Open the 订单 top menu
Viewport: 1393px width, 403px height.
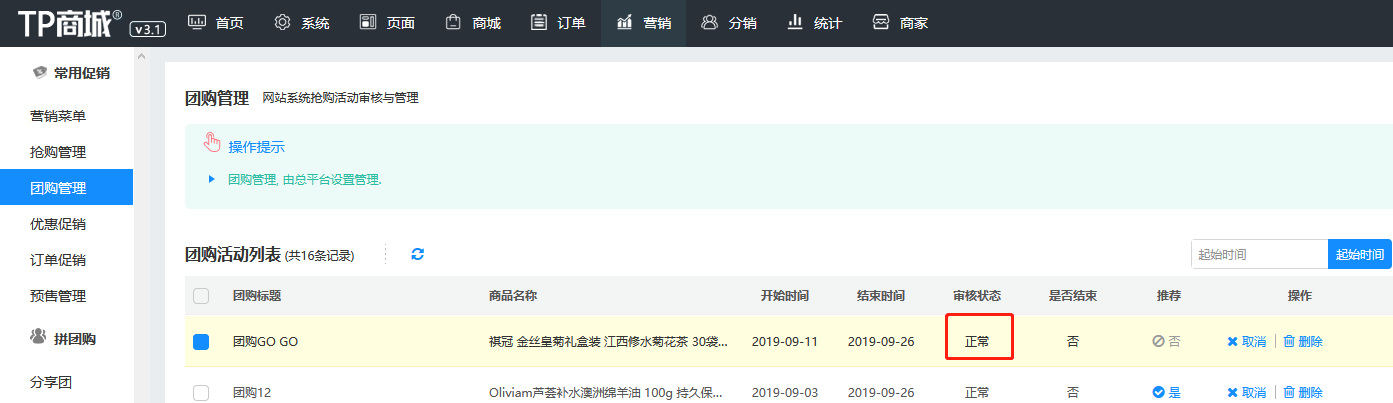tap(559, 22)
